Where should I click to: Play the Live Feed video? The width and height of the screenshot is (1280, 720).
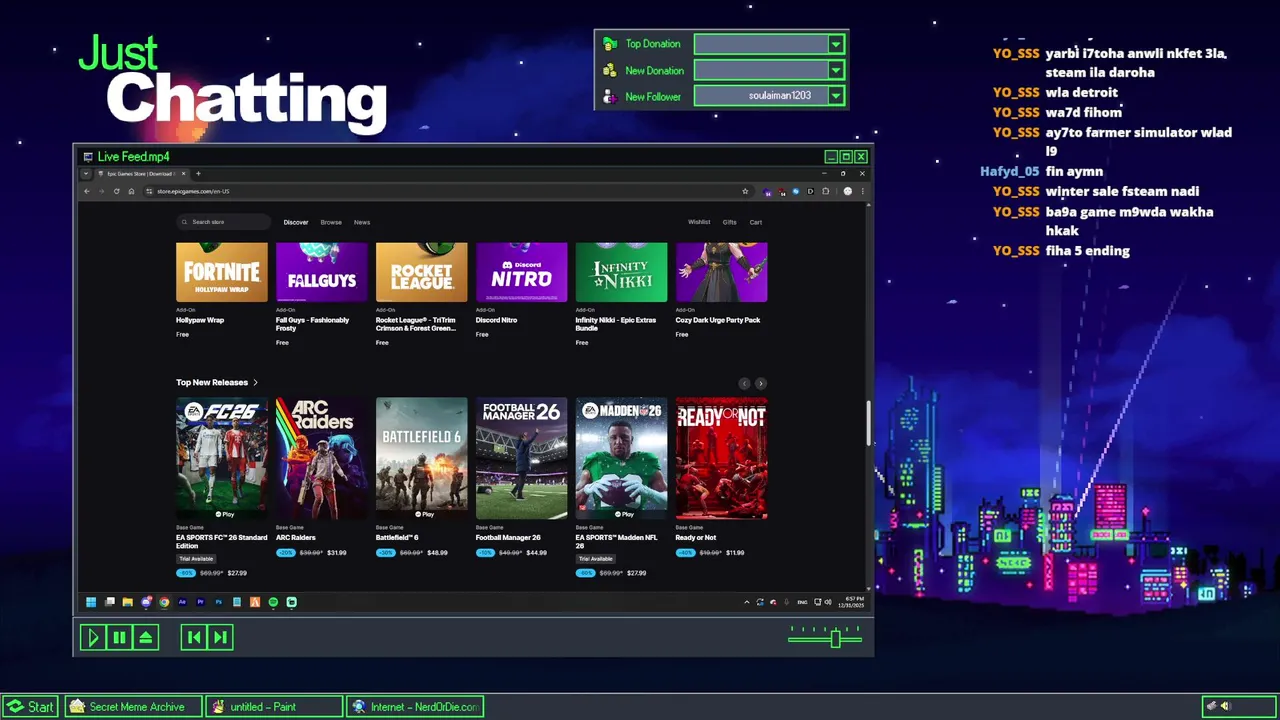pyautogui.click(x=92, y=637)
